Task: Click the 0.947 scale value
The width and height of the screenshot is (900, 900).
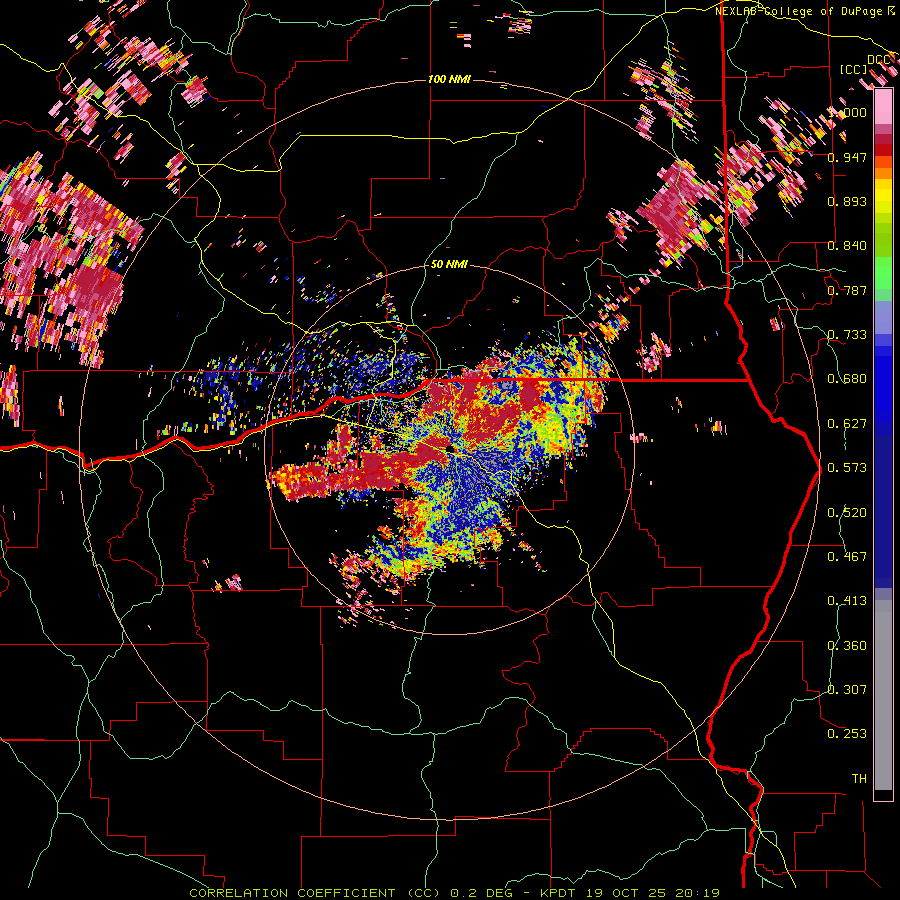Action: pos(847,157)
